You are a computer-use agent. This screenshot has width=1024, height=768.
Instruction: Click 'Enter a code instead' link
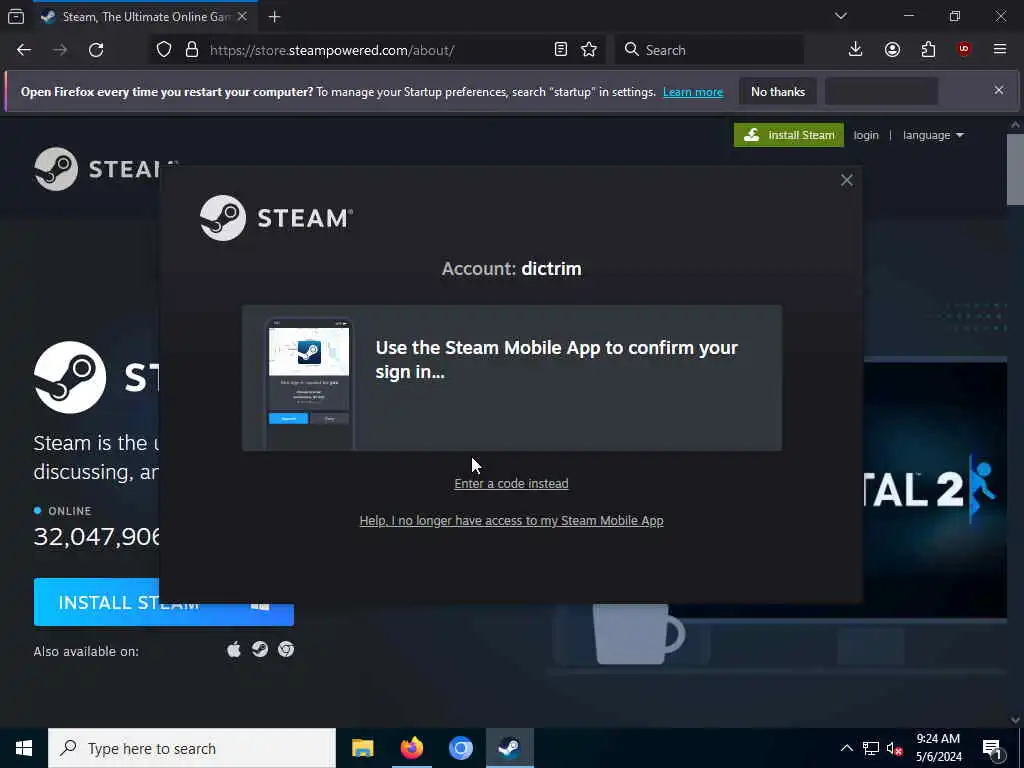(511, 484)
